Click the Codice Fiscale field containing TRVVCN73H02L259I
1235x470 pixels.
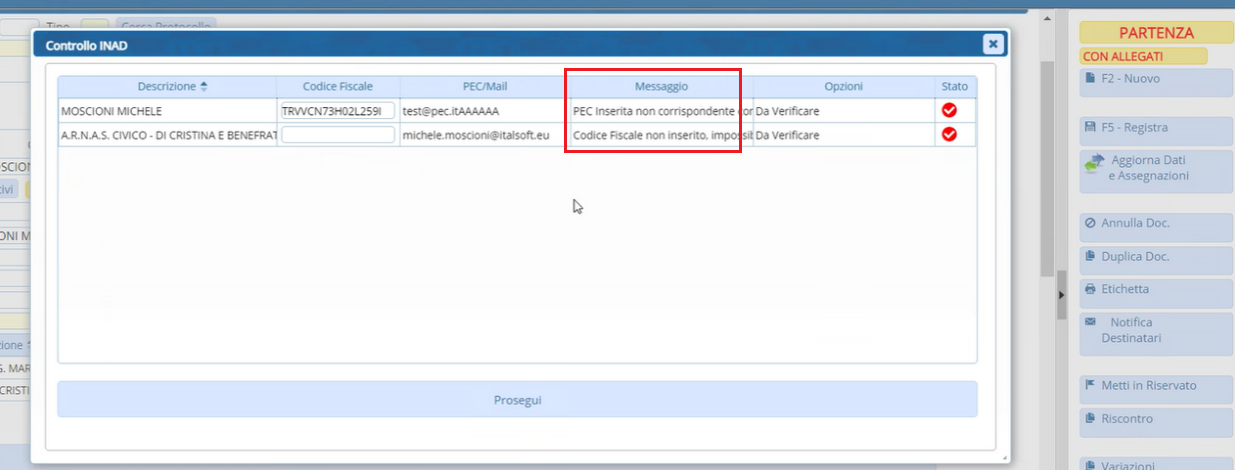point(337,111)
